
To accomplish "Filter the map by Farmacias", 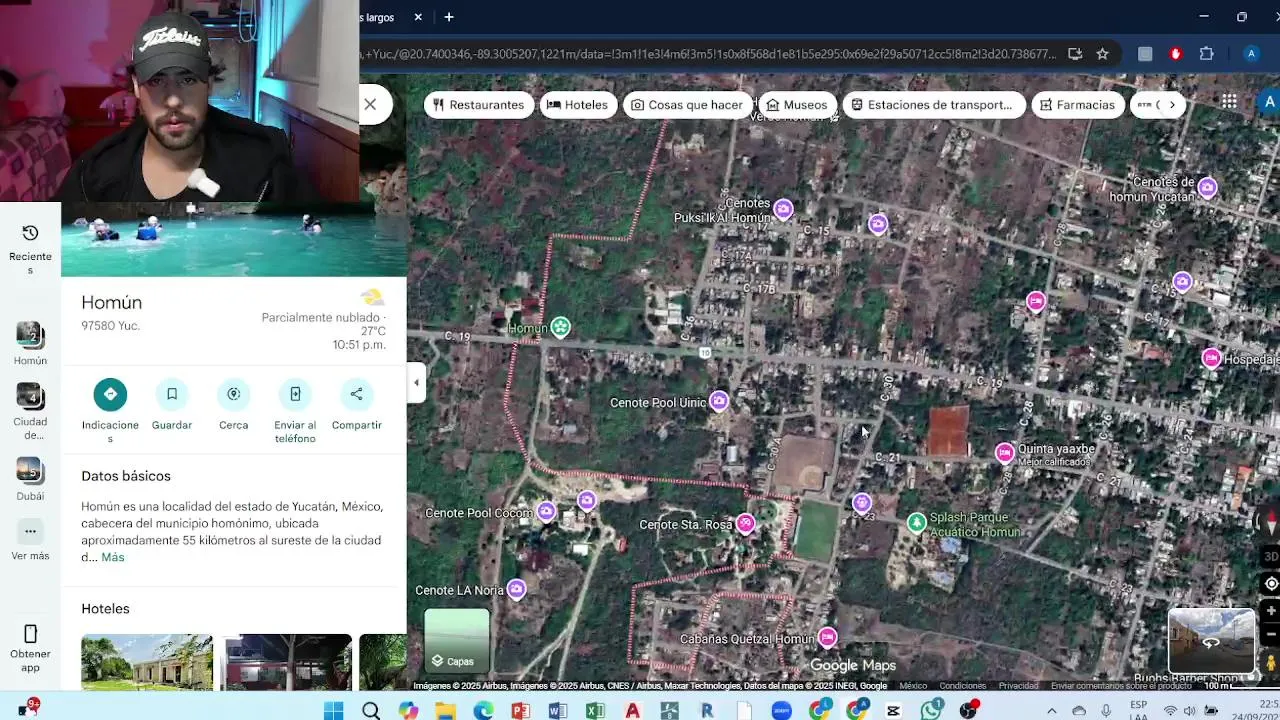I will (x=1077, y=105).
